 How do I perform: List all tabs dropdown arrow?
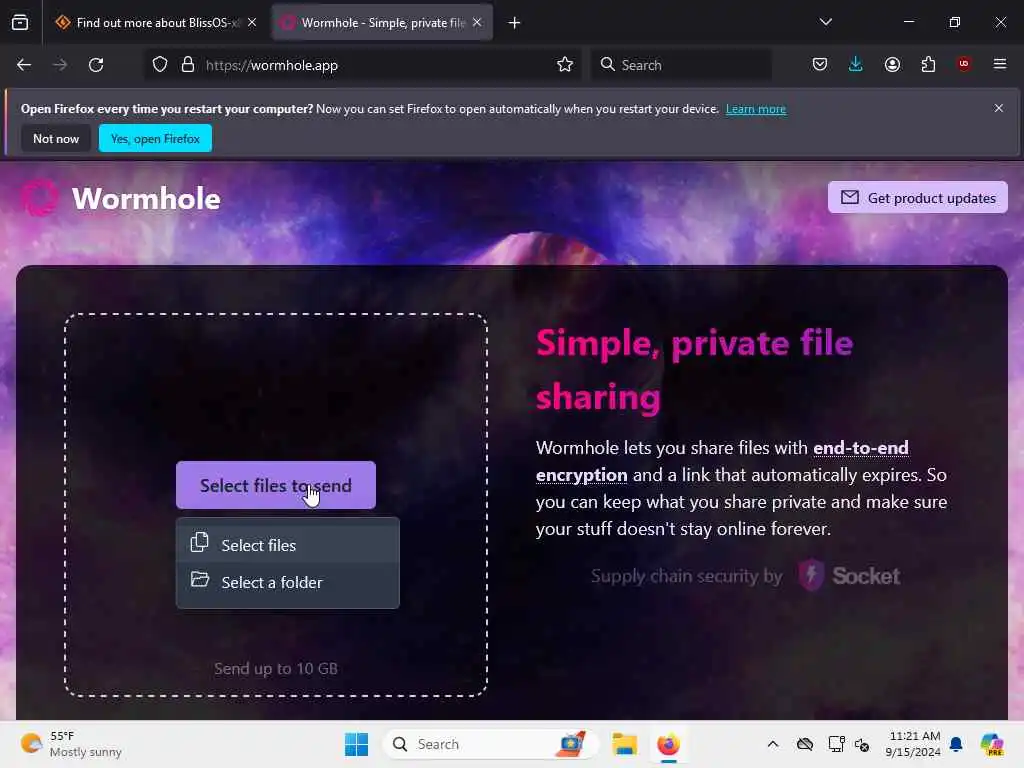click(825, 22)
